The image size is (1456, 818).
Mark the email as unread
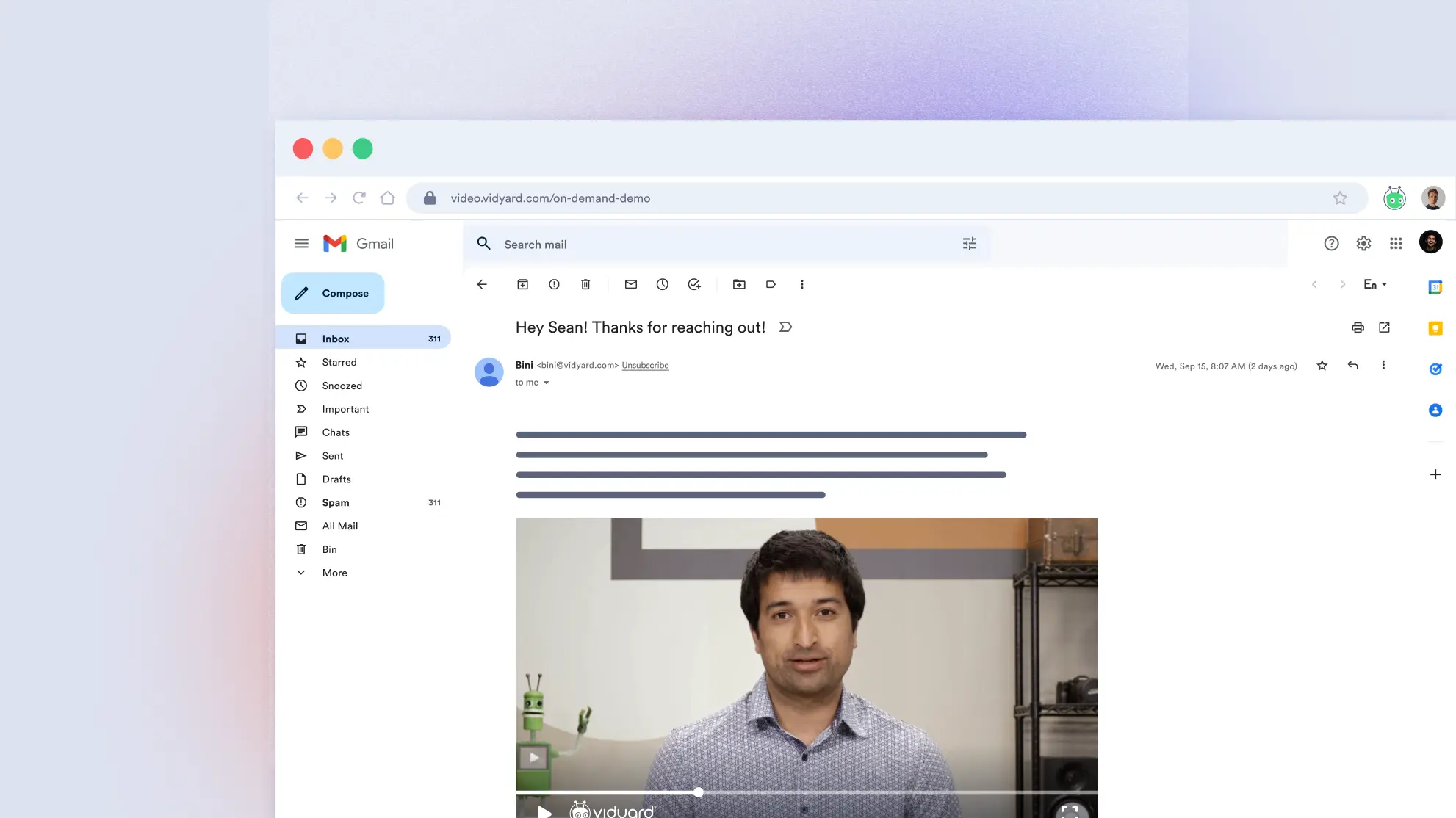(x=631, y=284)
